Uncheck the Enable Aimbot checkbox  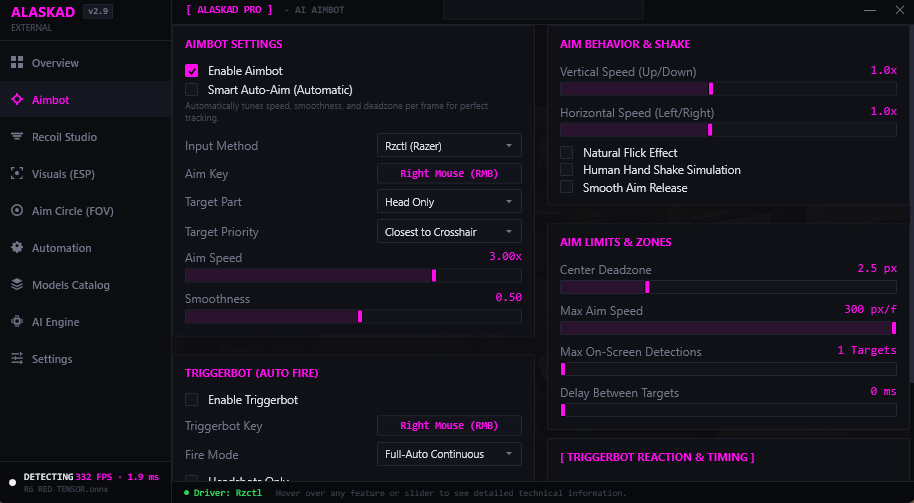coord(191,71)
